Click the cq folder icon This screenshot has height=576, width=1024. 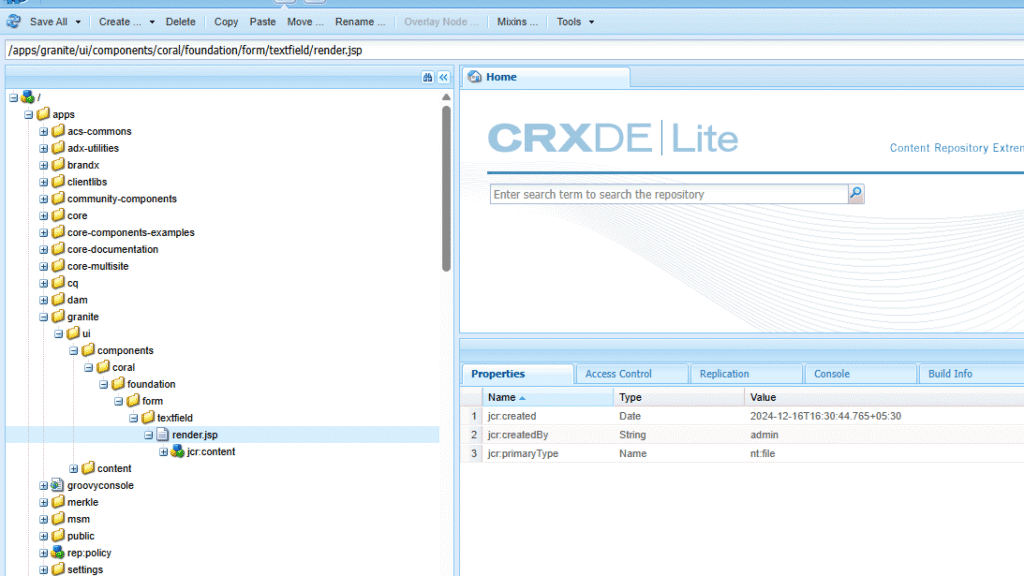tap(58, 283)
